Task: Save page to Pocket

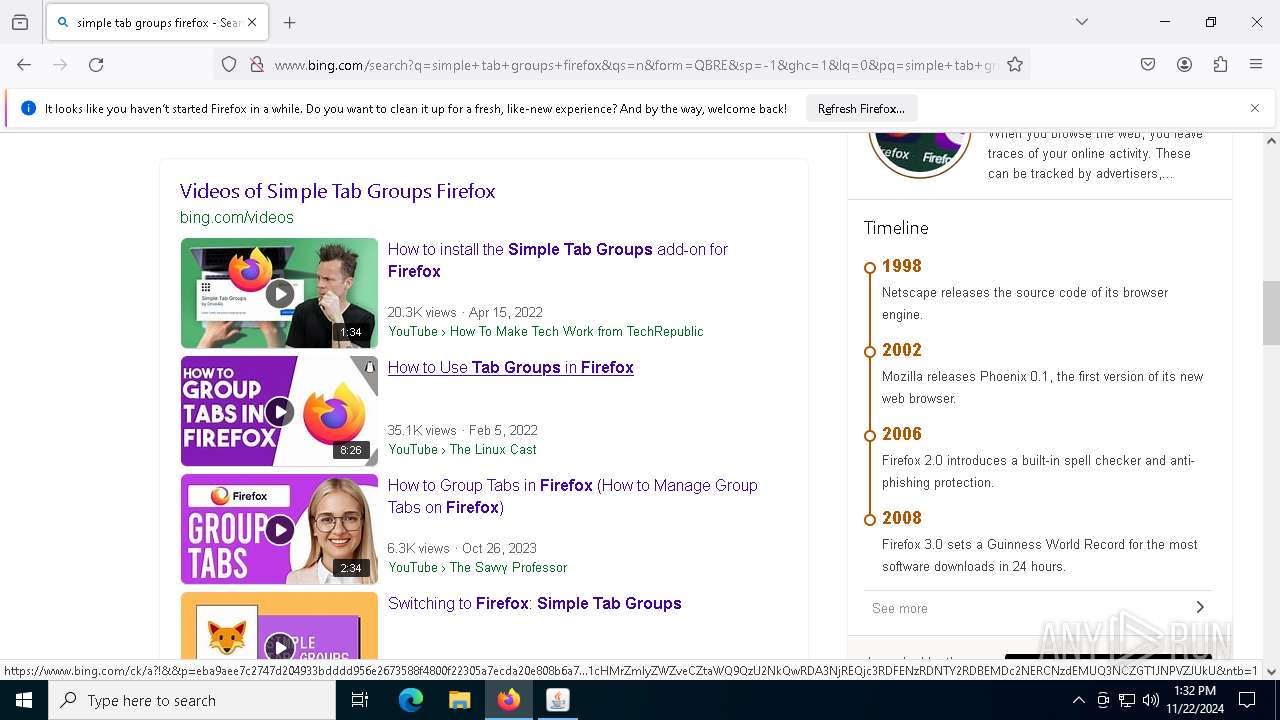Action: click(x=1148, y=65)
